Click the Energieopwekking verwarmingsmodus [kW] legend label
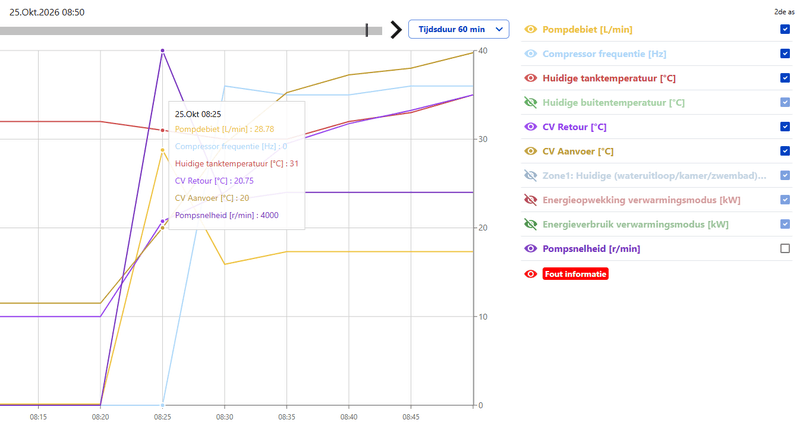 pyautogui.click(x=641, y=200)
